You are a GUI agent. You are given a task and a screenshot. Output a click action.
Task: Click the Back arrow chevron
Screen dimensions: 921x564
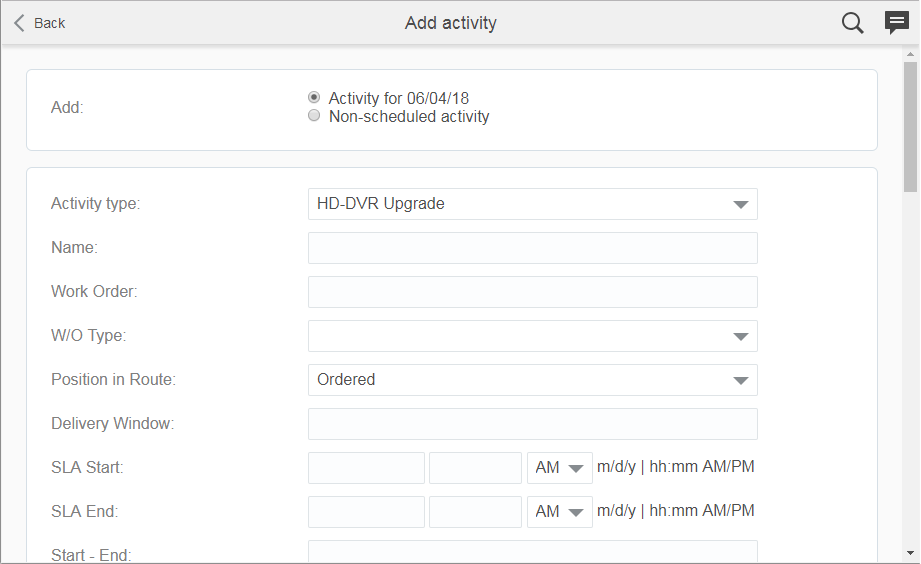click(20, 23)
